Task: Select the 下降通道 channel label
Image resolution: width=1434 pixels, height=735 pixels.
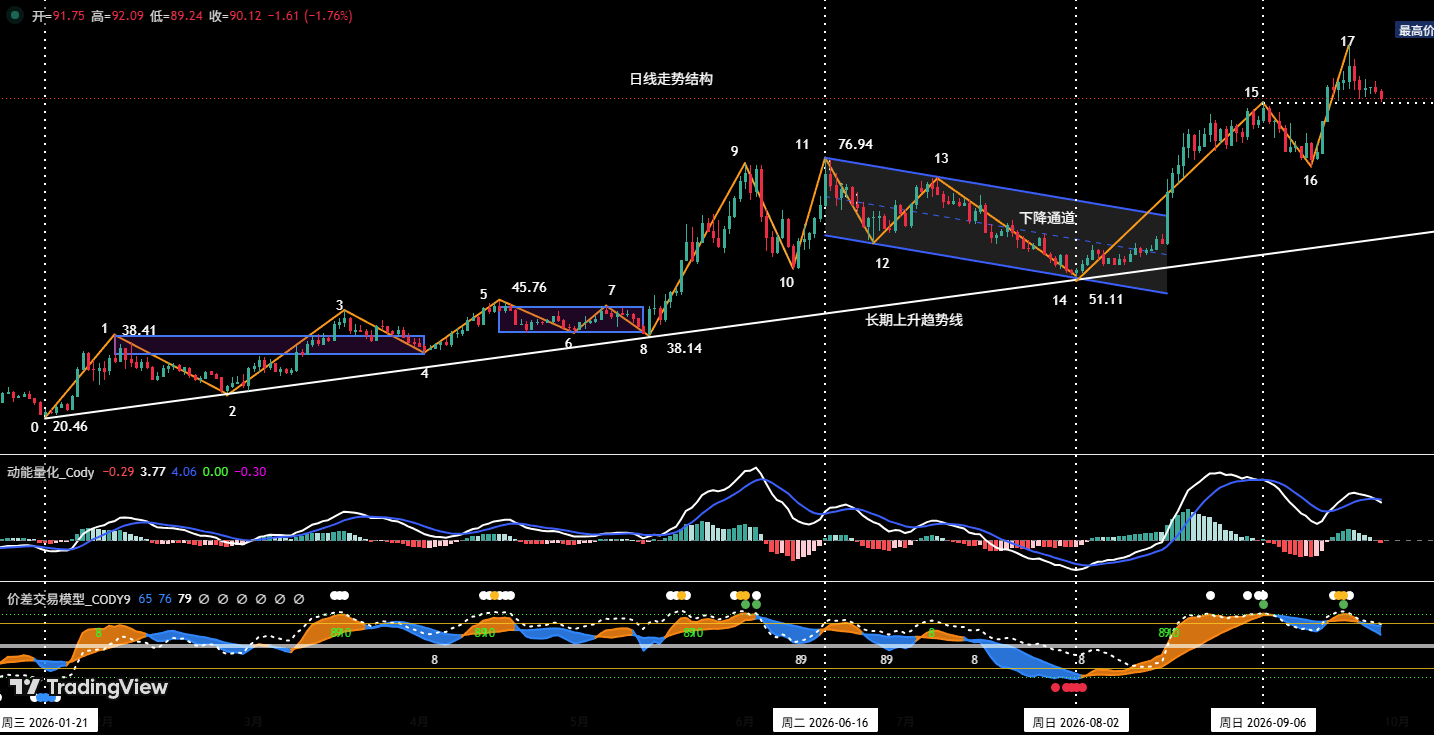Action: pyautogui.click(x=1048, y=217)
